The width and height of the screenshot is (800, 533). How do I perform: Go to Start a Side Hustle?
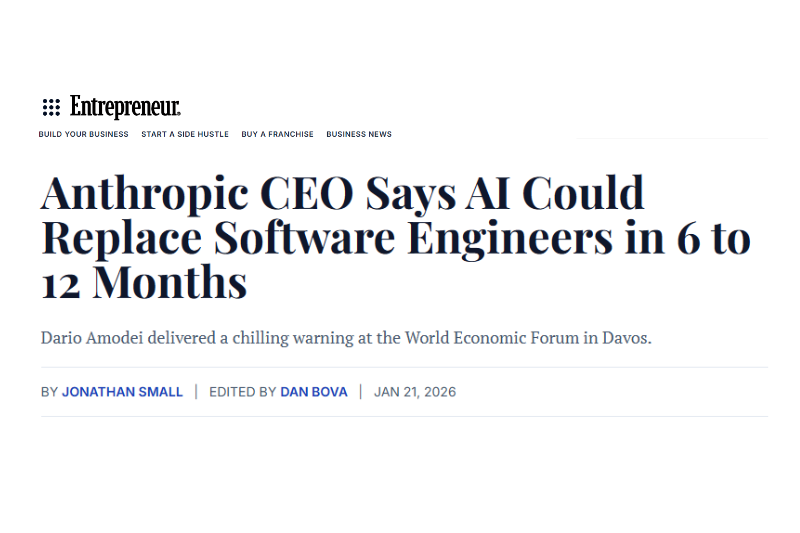[185, 134]
